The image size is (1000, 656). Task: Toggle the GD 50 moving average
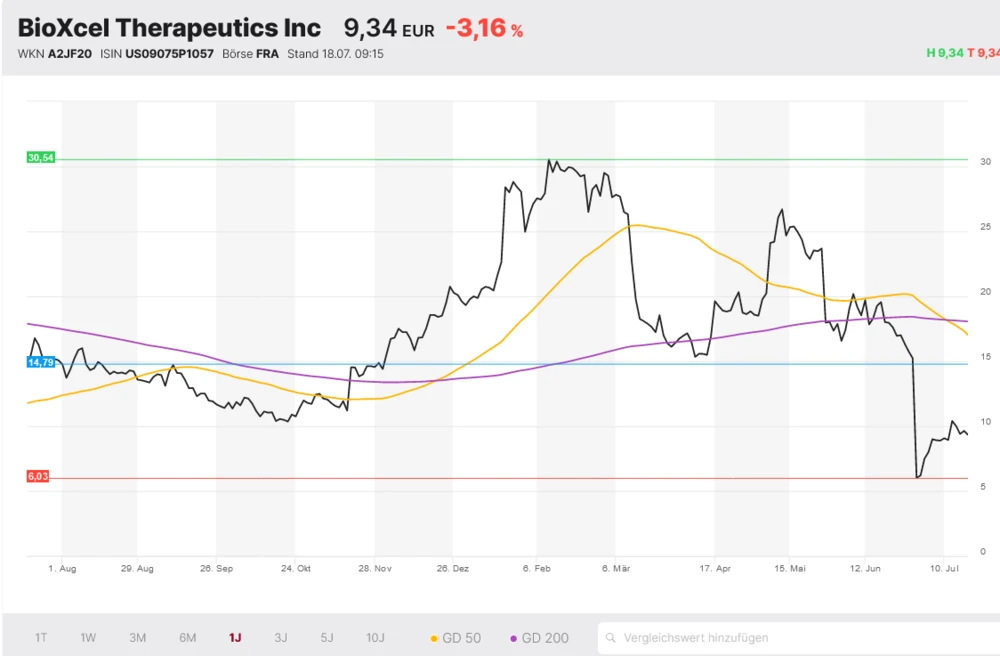pyautogui.click(x=461, y=638)
